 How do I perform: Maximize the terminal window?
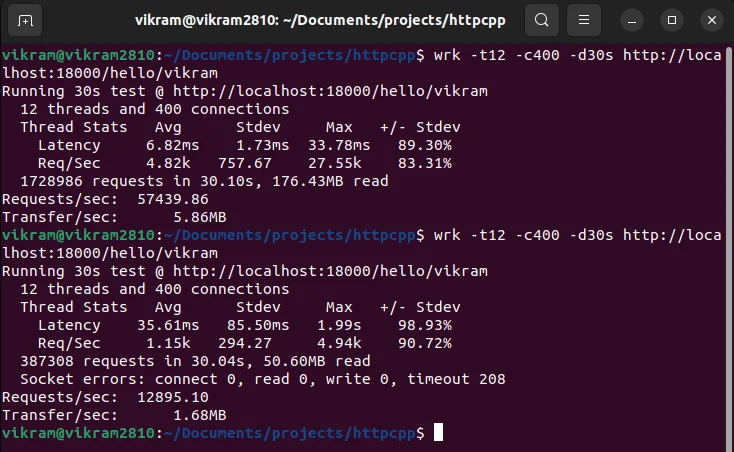[672, 21]
